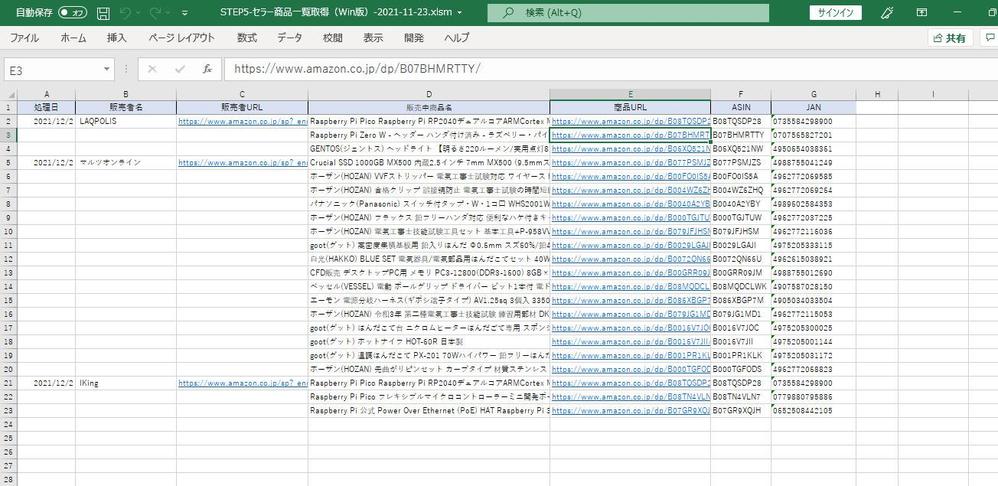This screenshot has width=998, height=486.
Task: Click the Save disk icon
Action: (x=104, y=13)
